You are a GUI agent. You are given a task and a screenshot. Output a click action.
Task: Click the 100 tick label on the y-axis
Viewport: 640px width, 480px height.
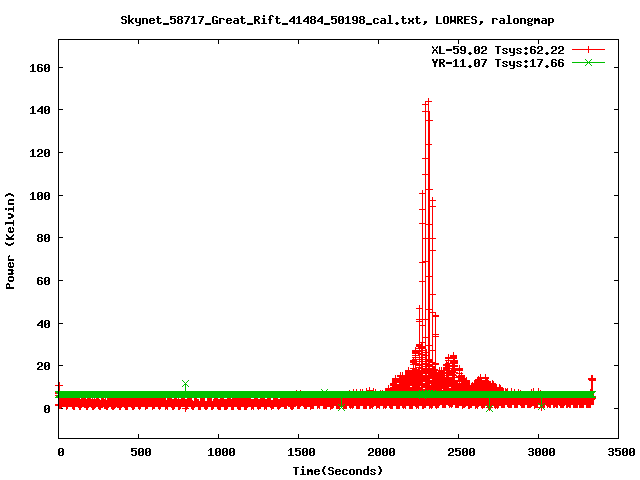(x=40, y=196)
